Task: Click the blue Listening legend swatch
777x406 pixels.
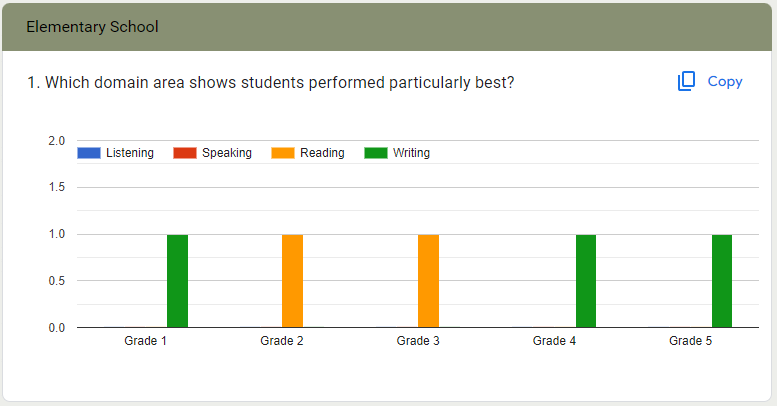Action: point(89,153)
